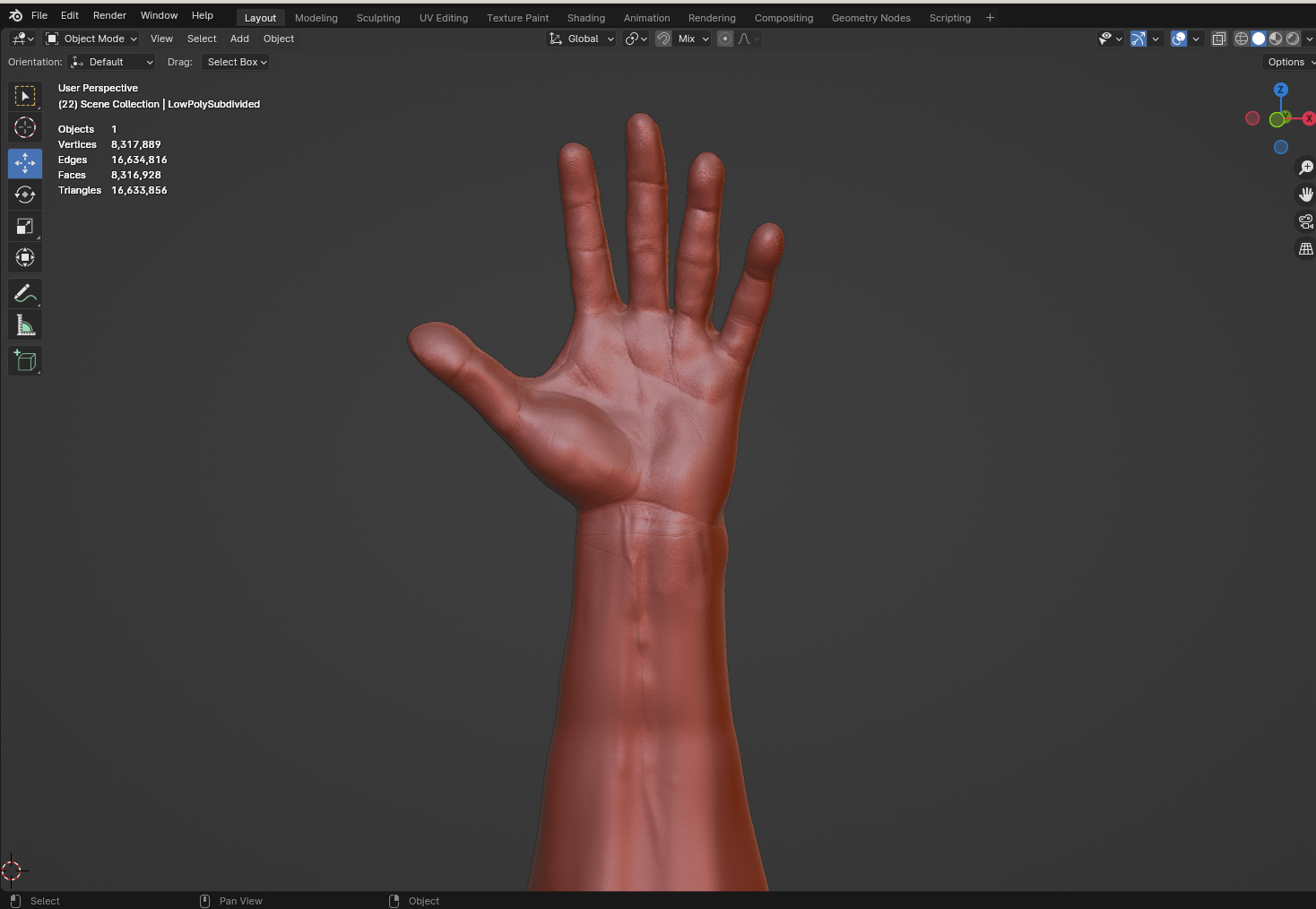This screenshot has width=1316, height=909.
Task: Open the transform pivot point dropdown
Action: pyautogui.click(x=636, y=39)
